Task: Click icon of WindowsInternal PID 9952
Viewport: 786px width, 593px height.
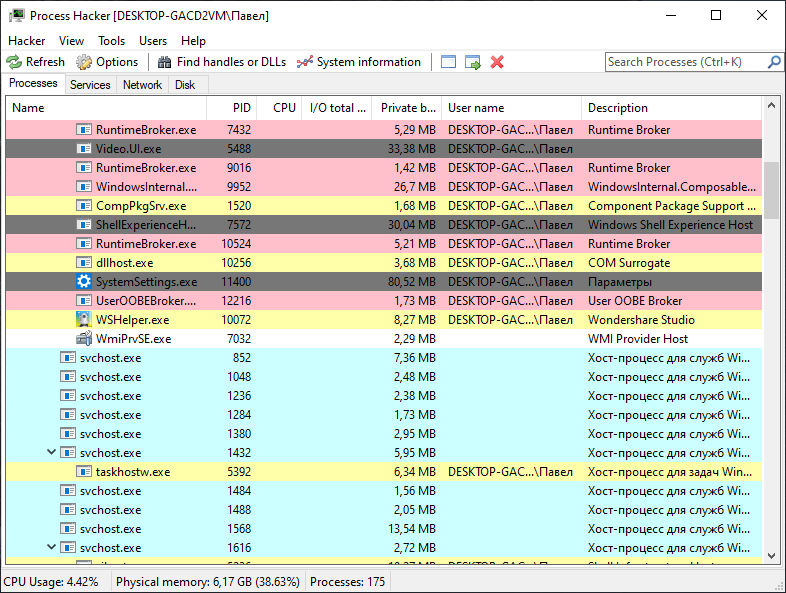Action: pos(84,187)
